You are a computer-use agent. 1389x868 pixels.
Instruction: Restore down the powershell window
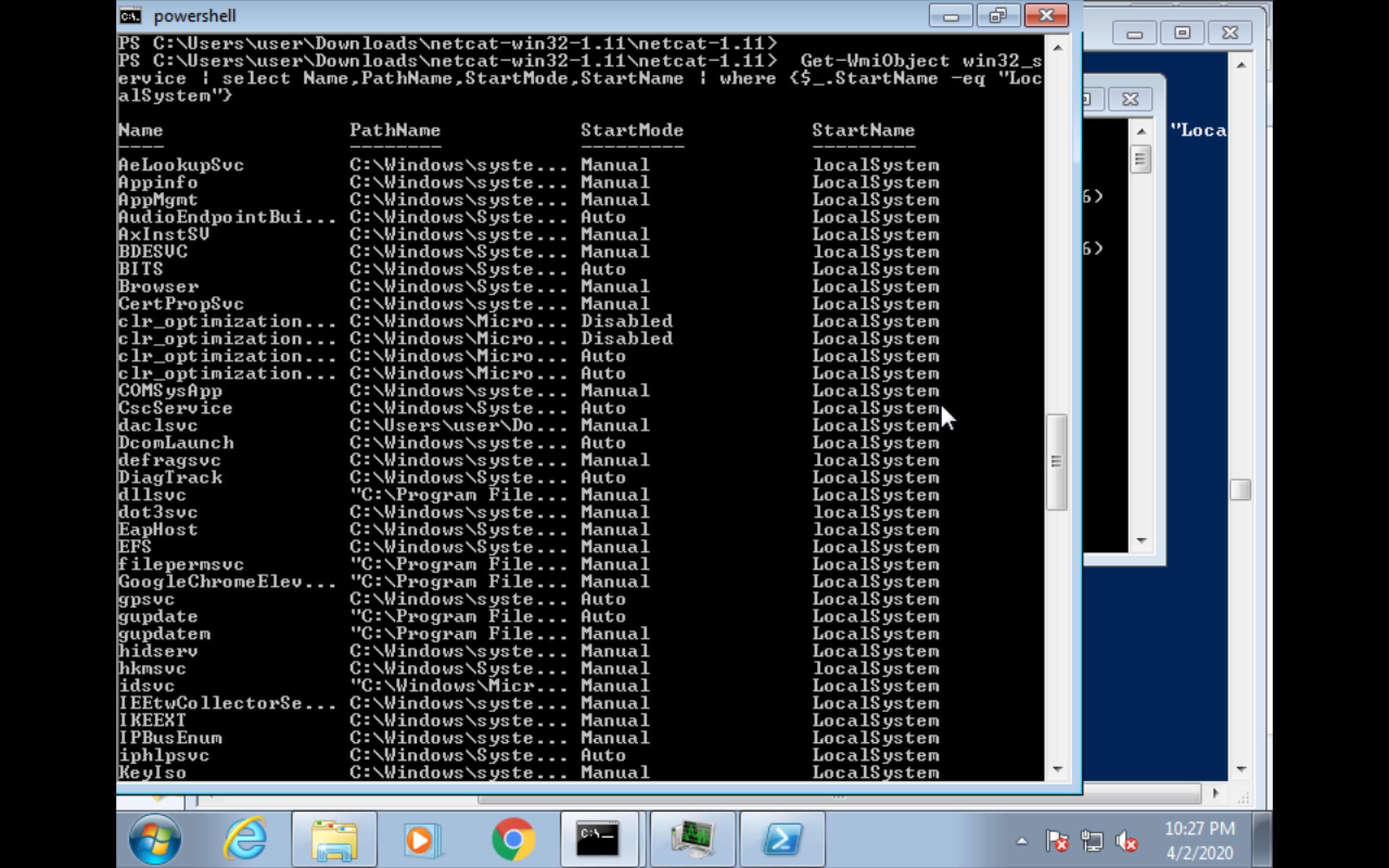coord(998,16)
